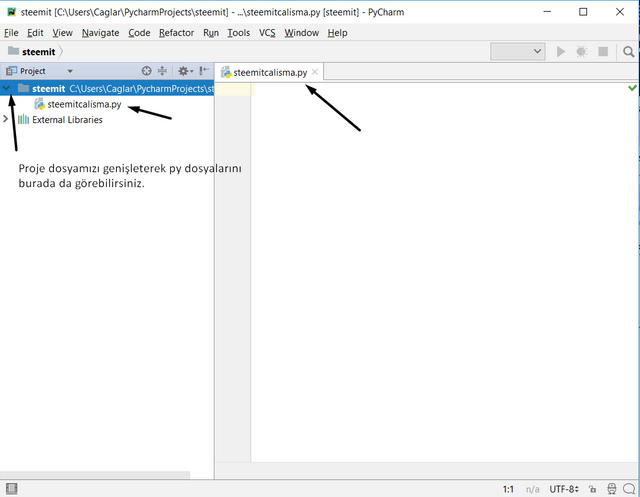Image resolution: width=640 pixels, height=497 pixels.
Task: Open the Edit menu
Action: tap(35, 33)
